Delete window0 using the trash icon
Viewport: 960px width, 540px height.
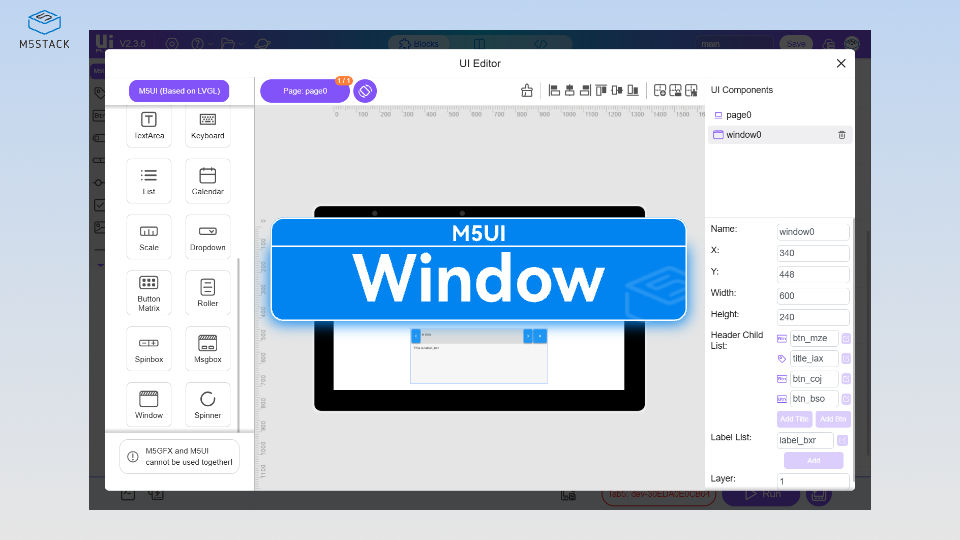click(x=841, y=135)
